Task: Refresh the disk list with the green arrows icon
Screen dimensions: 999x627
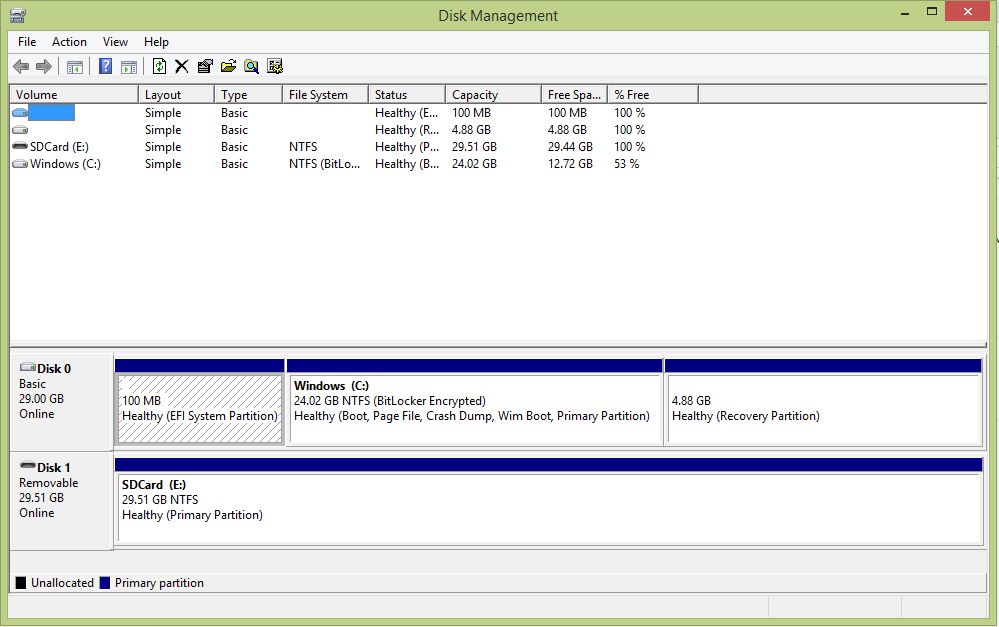Action: [159, 66]
